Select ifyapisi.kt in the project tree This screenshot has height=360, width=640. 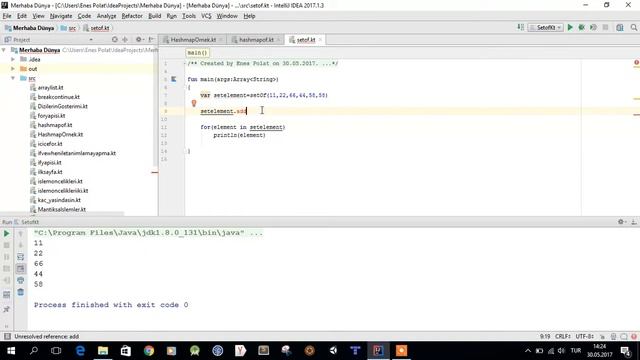[x=49, y=162]
